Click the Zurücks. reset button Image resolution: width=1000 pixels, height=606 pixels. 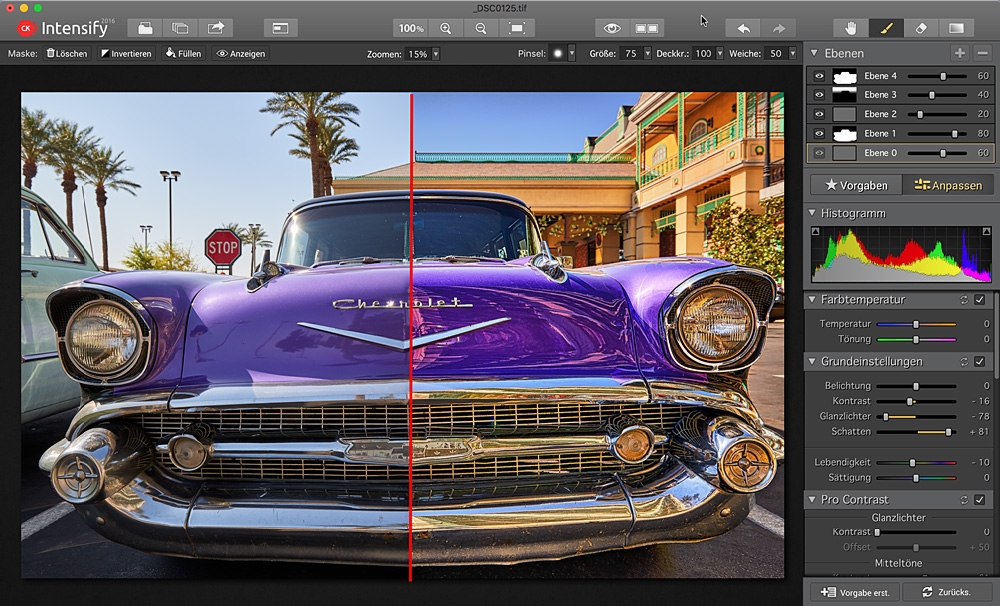[x=947, y=592]
